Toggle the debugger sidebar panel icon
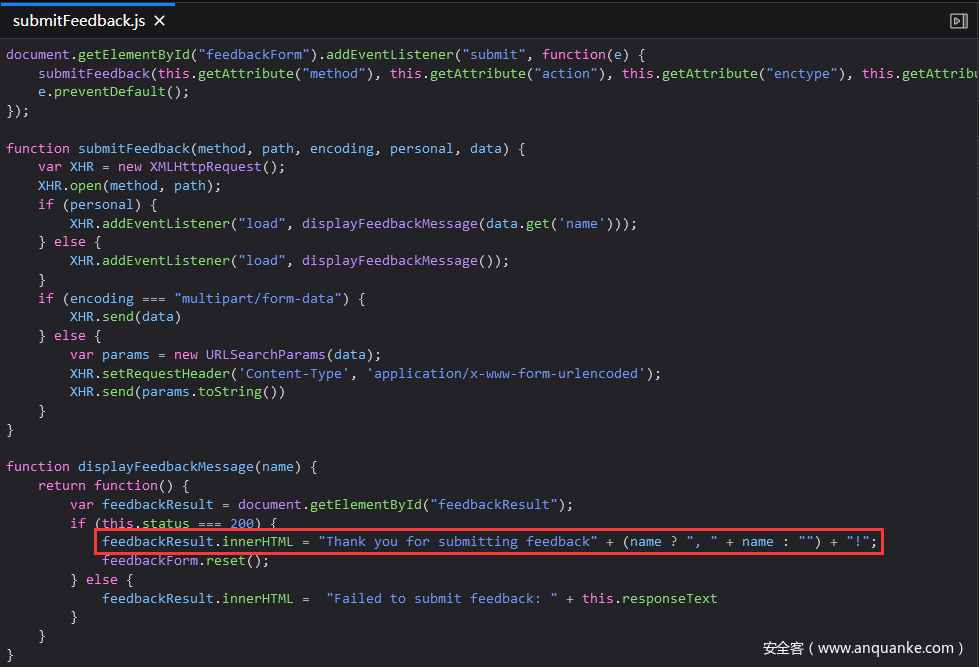The width and height of the screenshot is (979, 667). (x=957, y=21)
